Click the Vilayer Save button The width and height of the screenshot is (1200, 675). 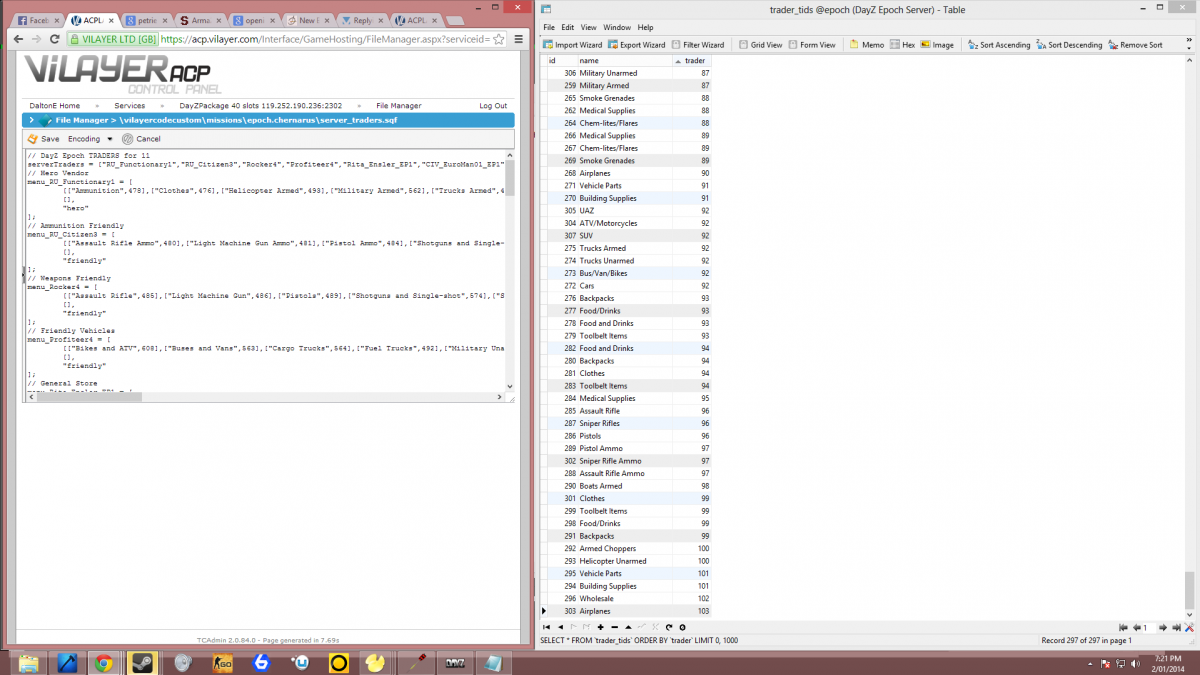click(x=43, y=139)
